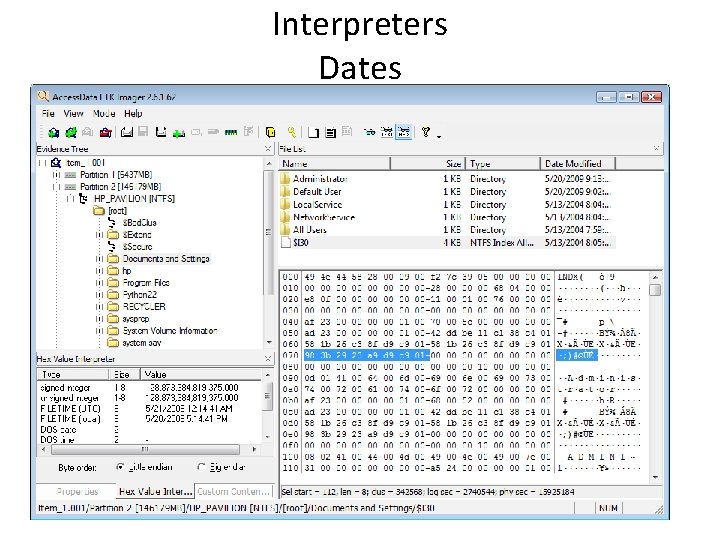Close the Hex Value Interpreter pane
Screen dimensions: 720x540
[x=268, y=359]
